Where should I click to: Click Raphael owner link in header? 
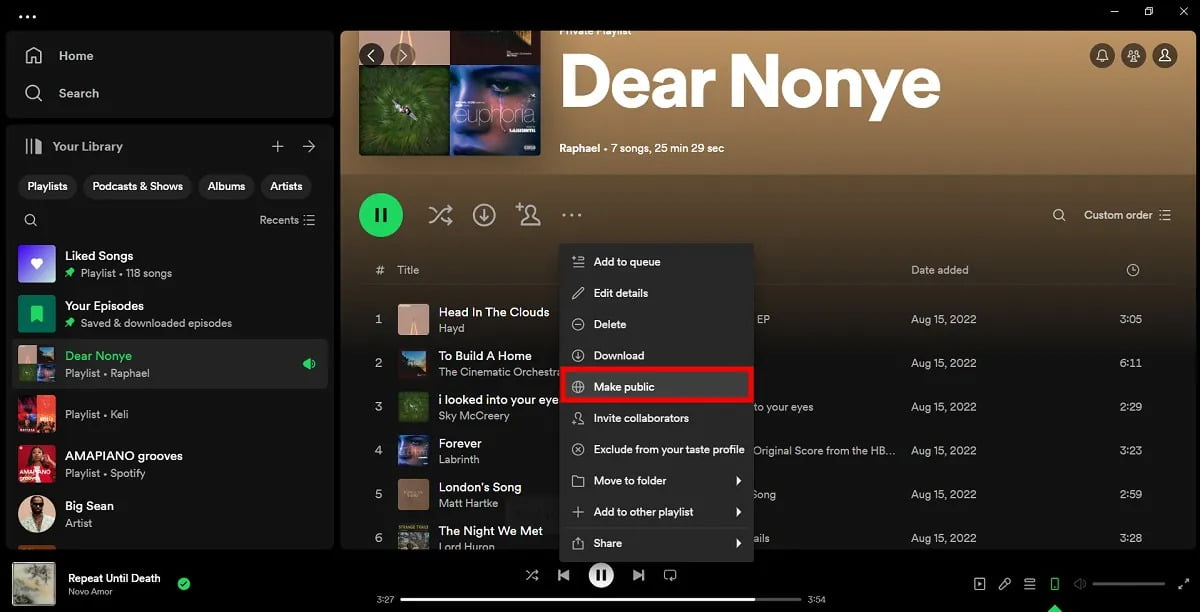point(579,148)
